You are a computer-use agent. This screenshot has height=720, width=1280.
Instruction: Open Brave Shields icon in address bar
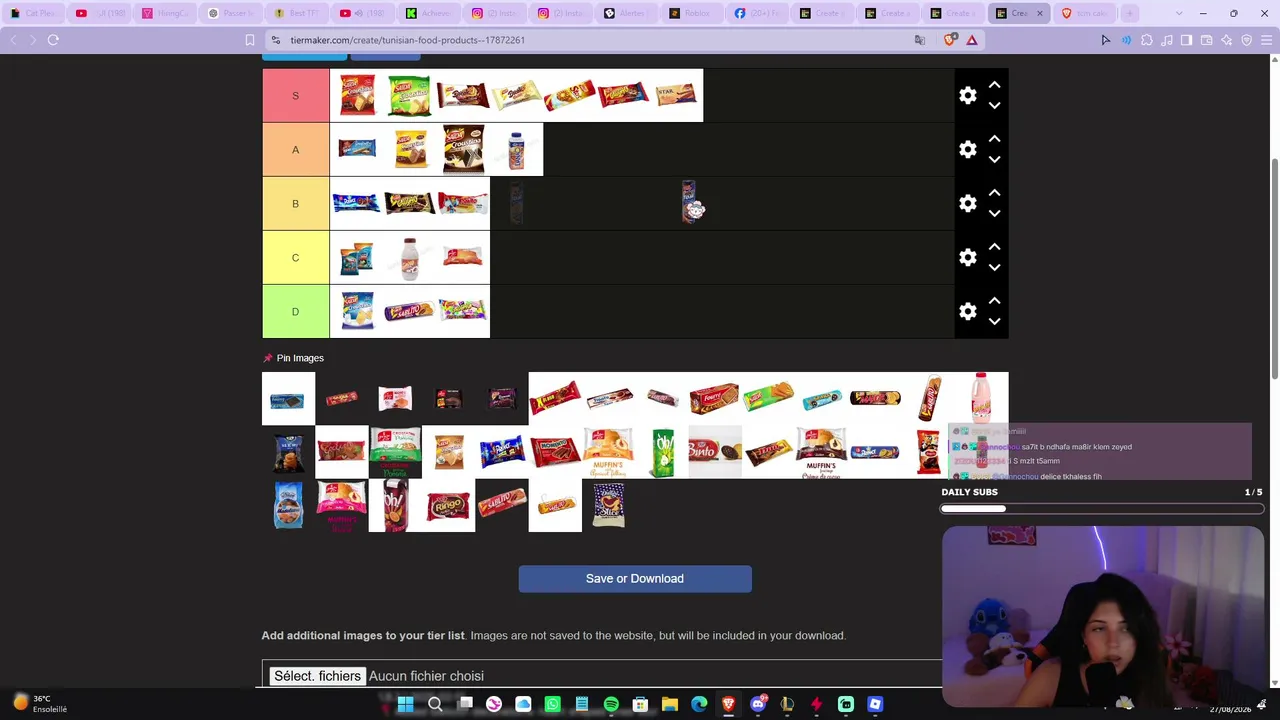tap(949, 40)
